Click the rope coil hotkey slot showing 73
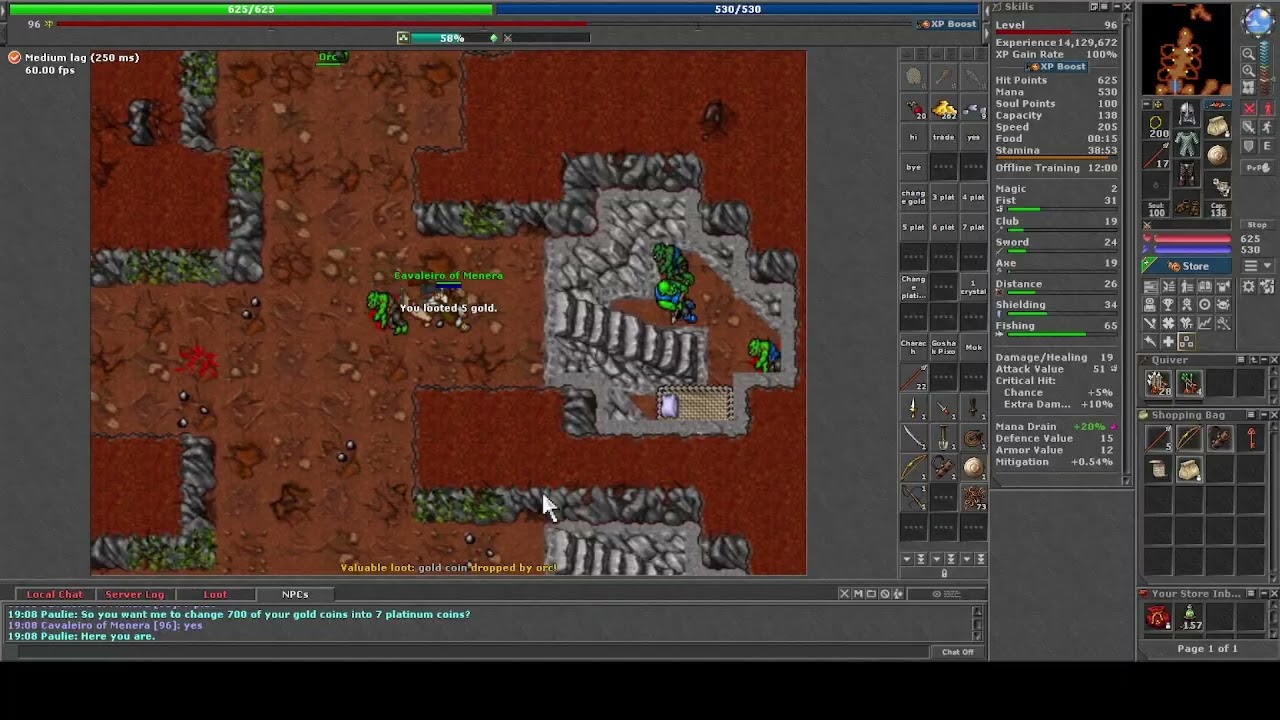 click(975, 497)
